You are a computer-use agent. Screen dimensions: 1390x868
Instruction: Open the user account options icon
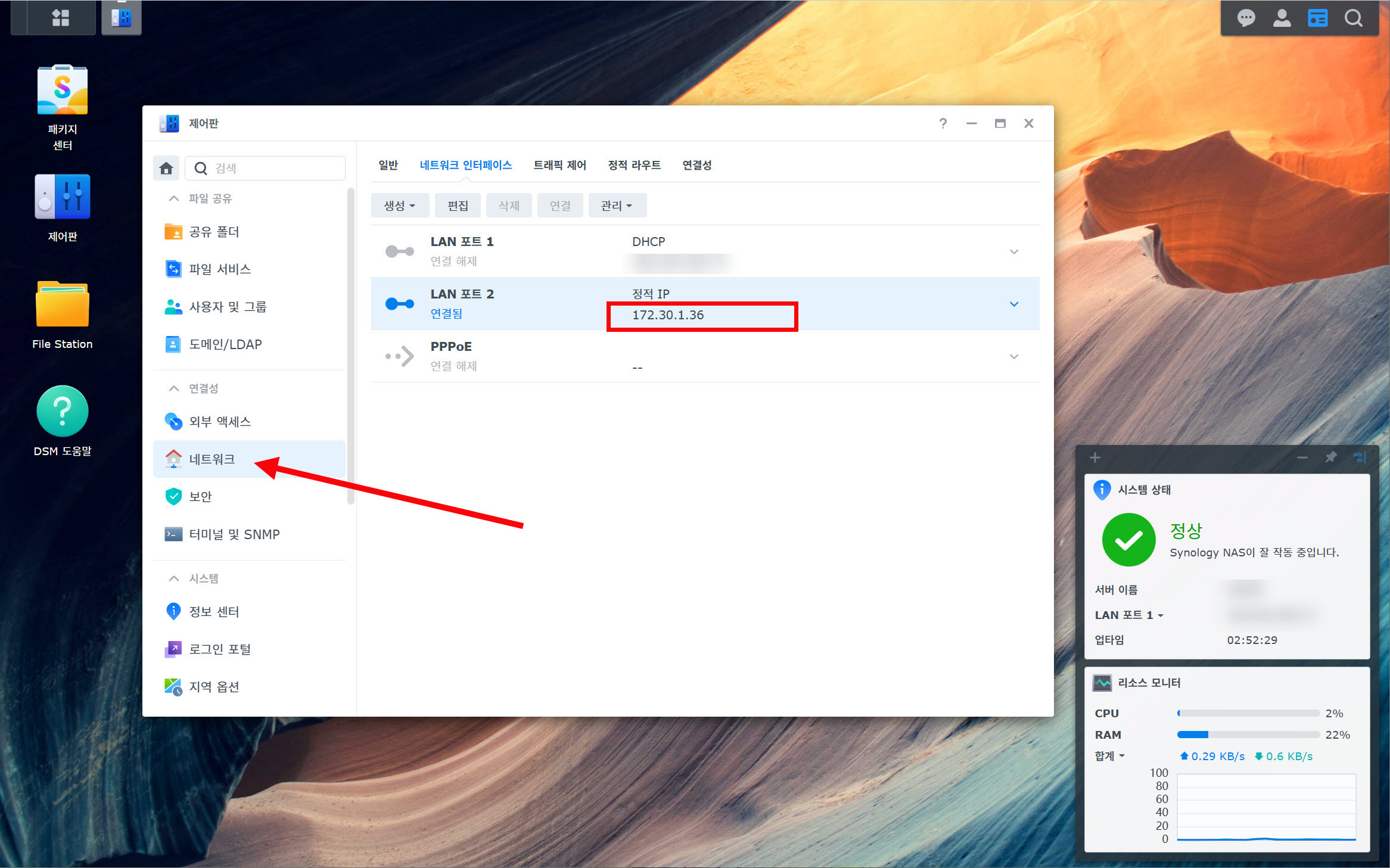[1281, 18]
